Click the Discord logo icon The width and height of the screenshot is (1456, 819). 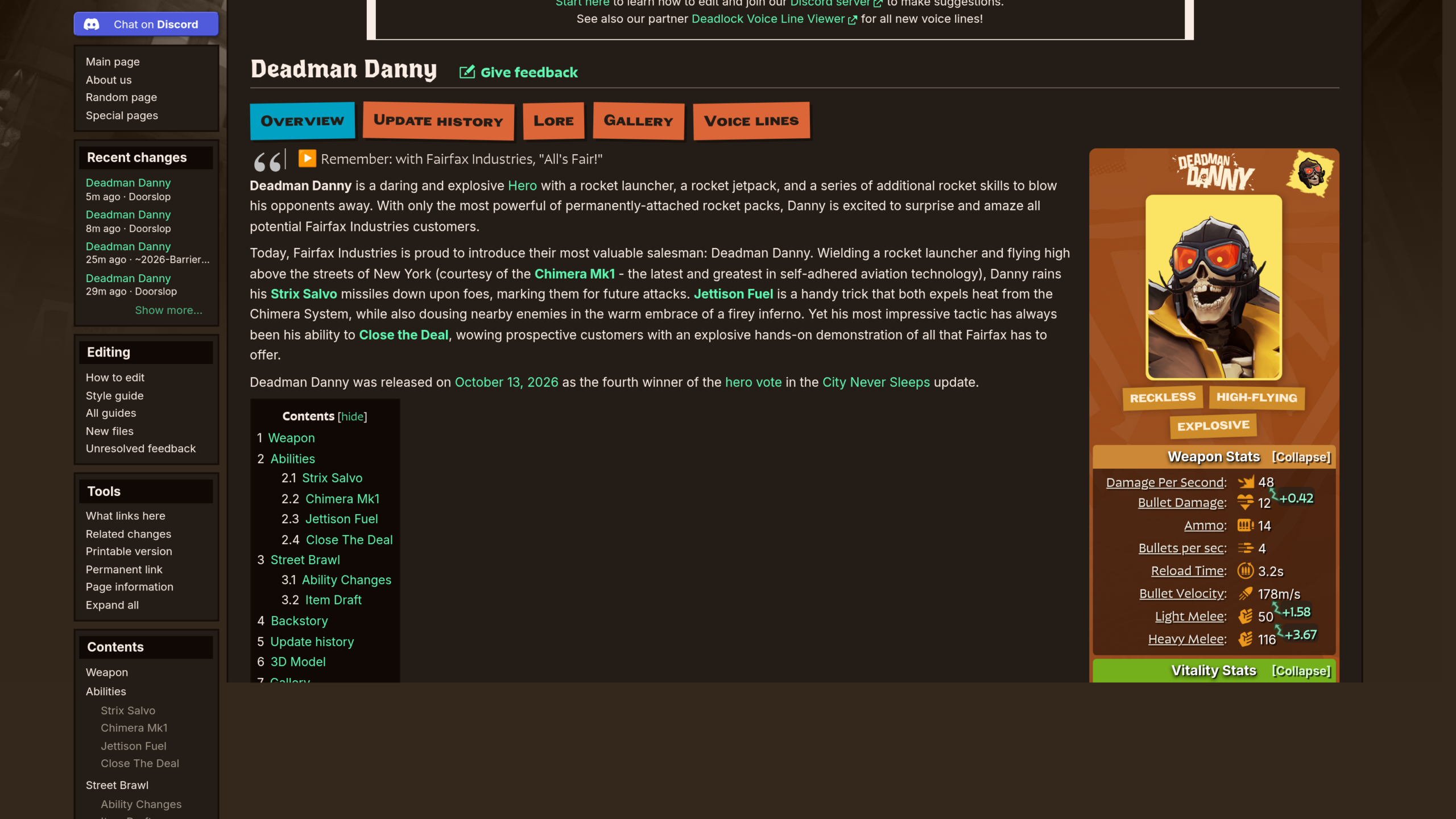coord(92,24)
